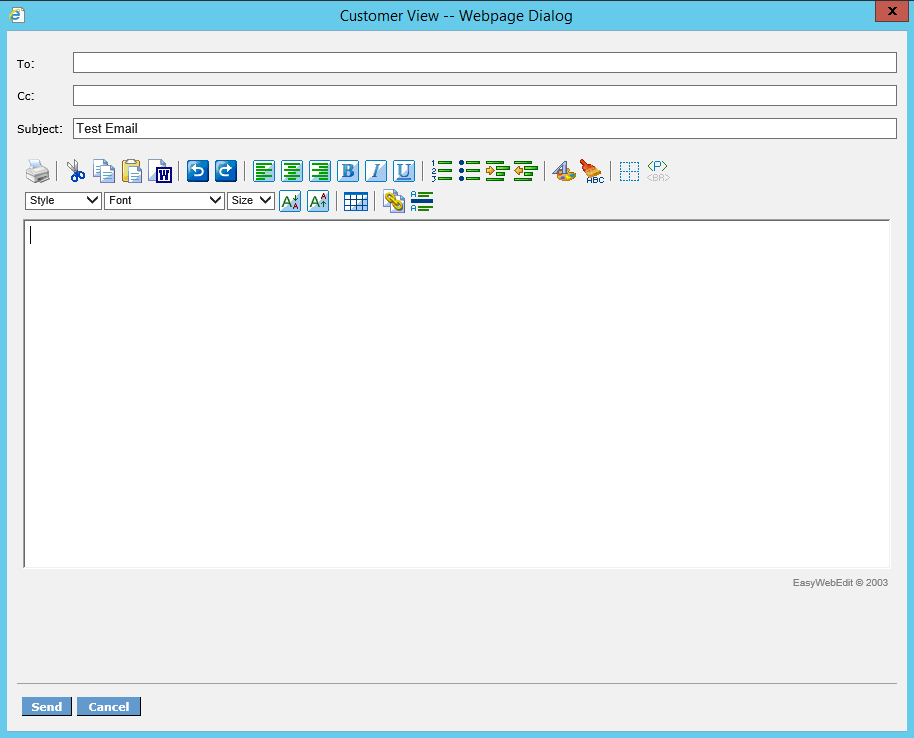The height and width of the screenshot is (738, 914).
Task: Toggle bold formatting
Action: pos(348,171)
